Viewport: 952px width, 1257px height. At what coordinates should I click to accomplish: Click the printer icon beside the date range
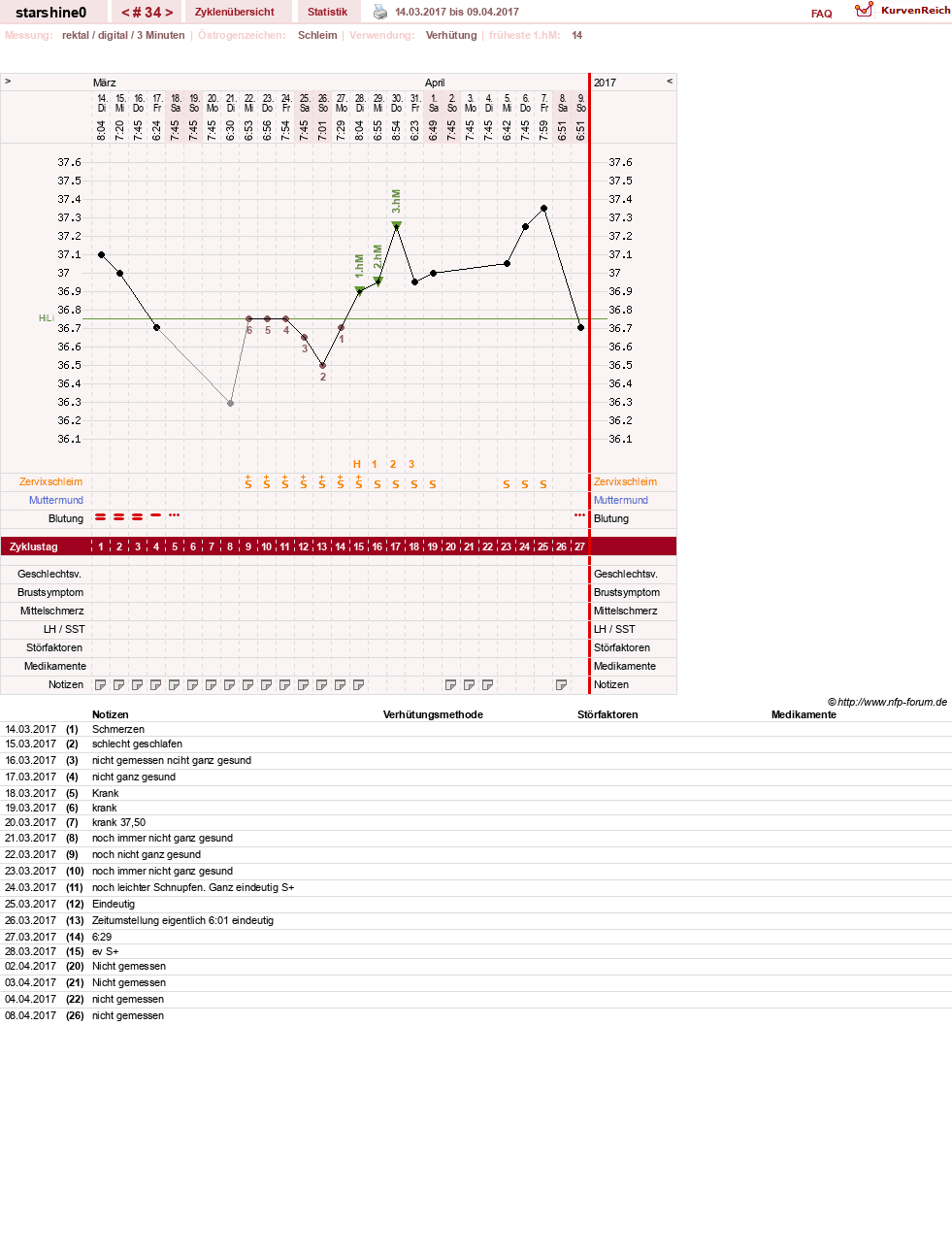pos(380,12)
